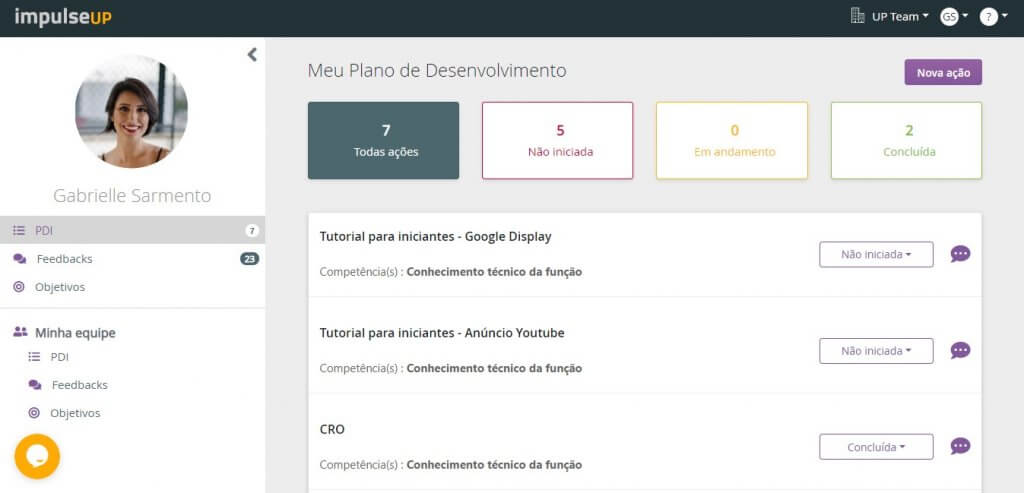
Task: Expand the Concluída status dropdown for CRO
Action: (x=876, y=447)
